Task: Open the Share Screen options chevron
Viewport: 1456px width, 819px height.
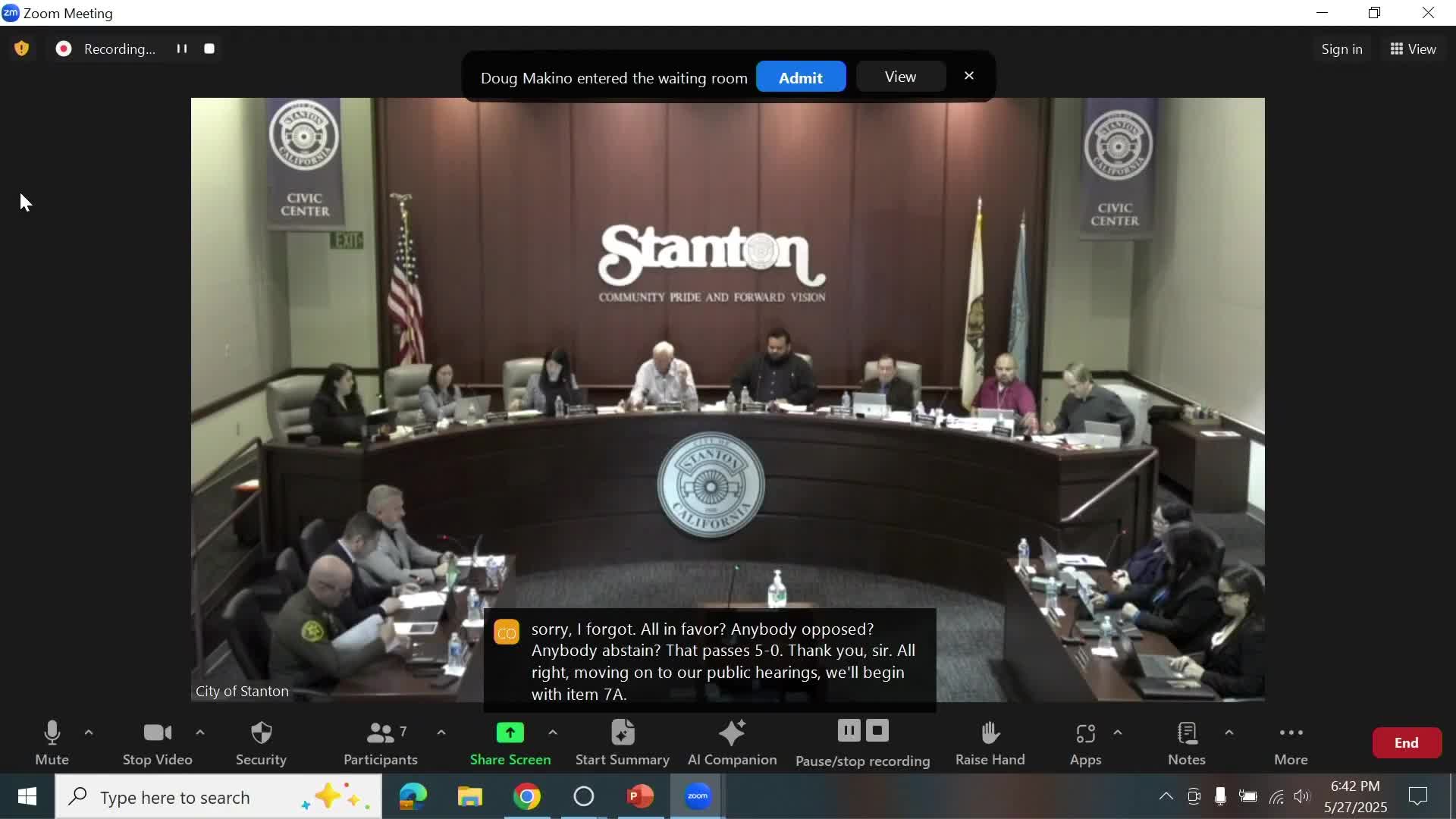Action: pyautogui.click(x=553, y=733)
